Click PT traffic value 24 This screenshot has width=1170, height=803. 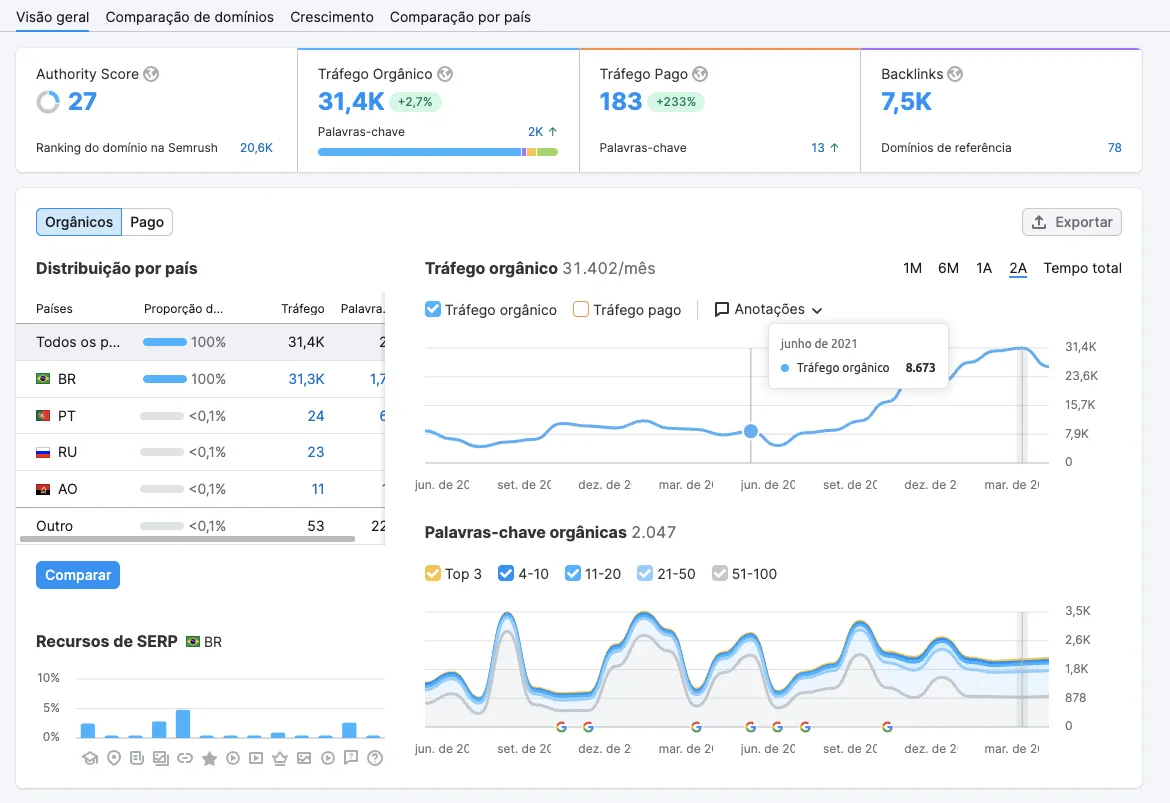click(316, 416)
